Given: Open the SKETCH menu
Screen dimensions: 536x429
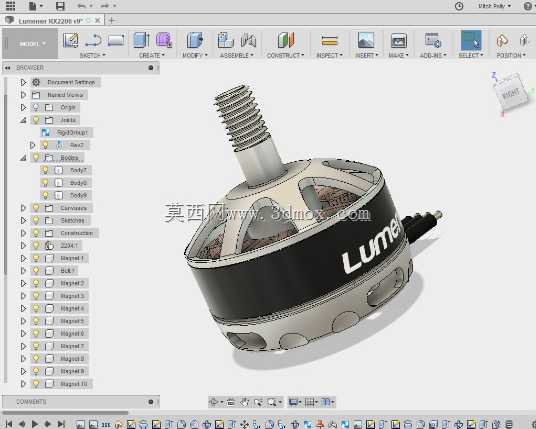Looking at the screenshot, I should [x=92, y=55].
